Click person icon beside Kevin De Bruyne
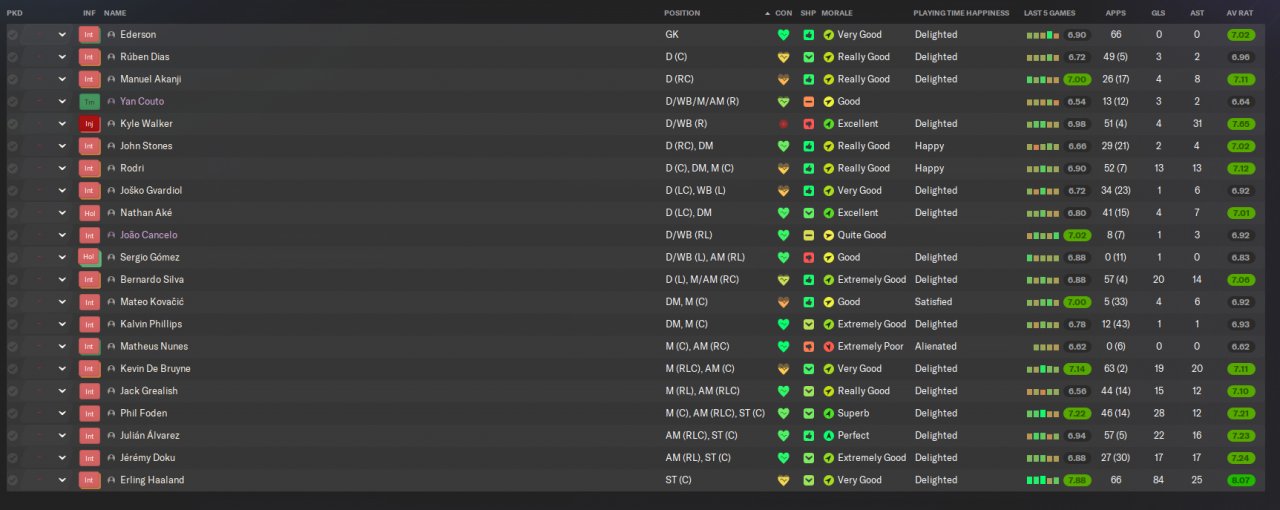 [111, 369]
